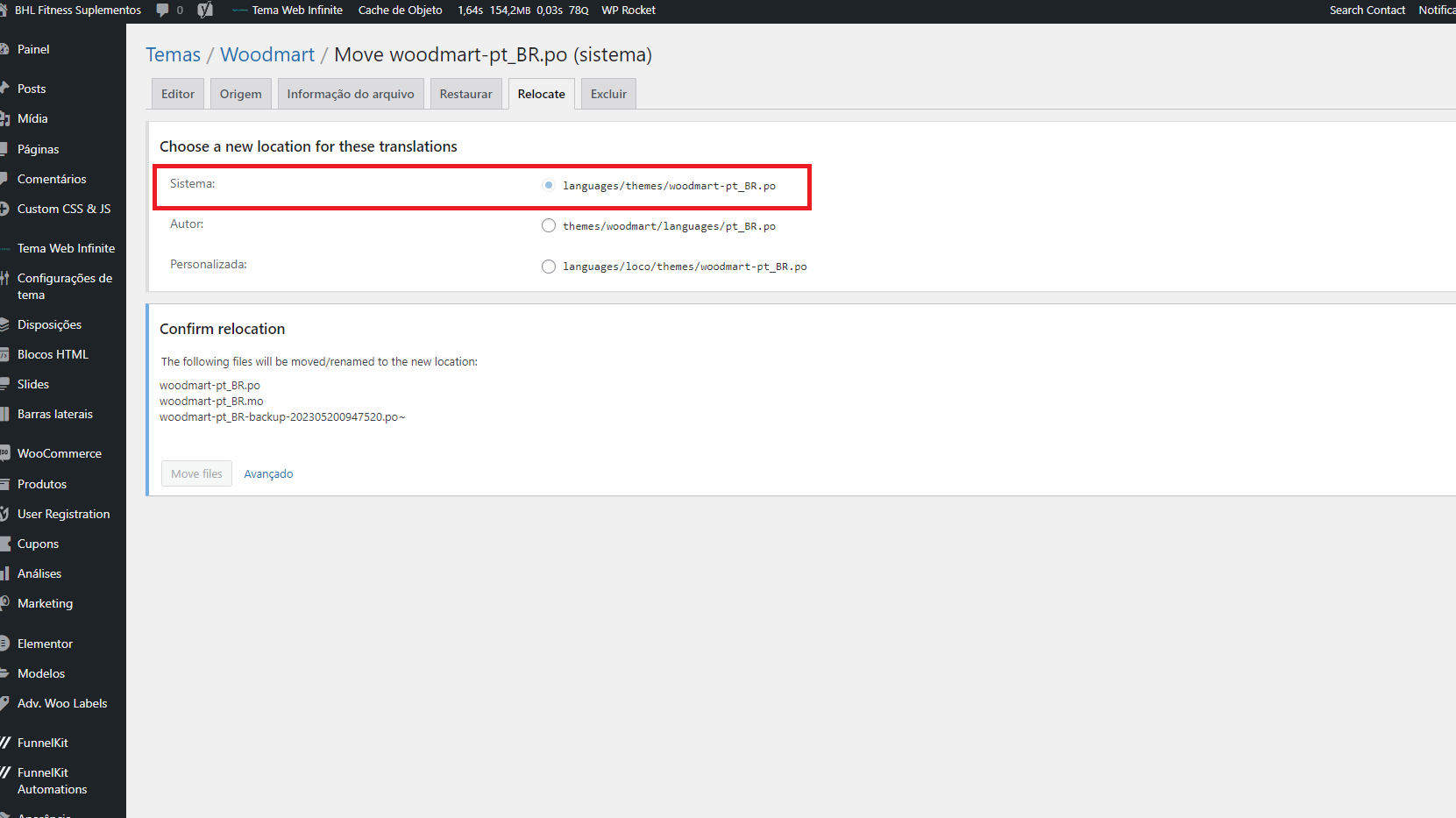Click the "Move woodmart-pt_BR.po (sistema)" page title
1456x818 pixels.
pyautogui.click(x=493, y=54)
